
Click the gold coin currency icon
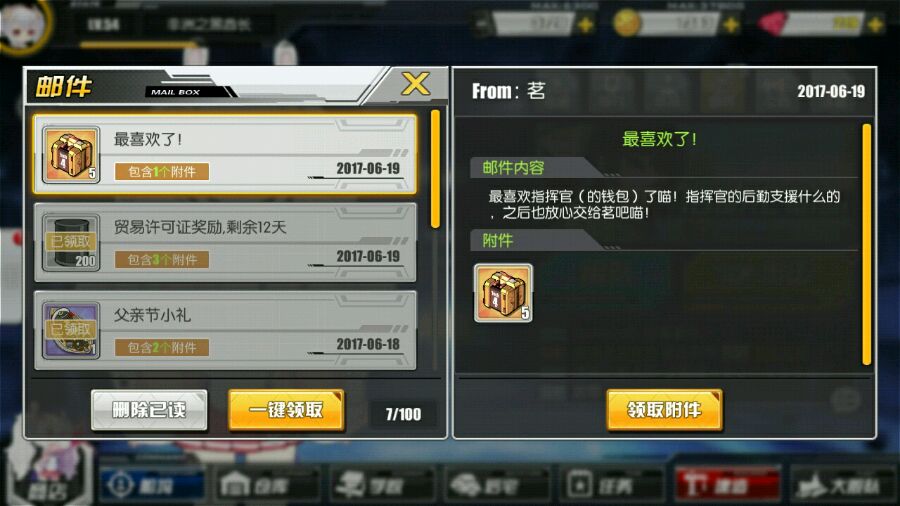tap(626, 24)
